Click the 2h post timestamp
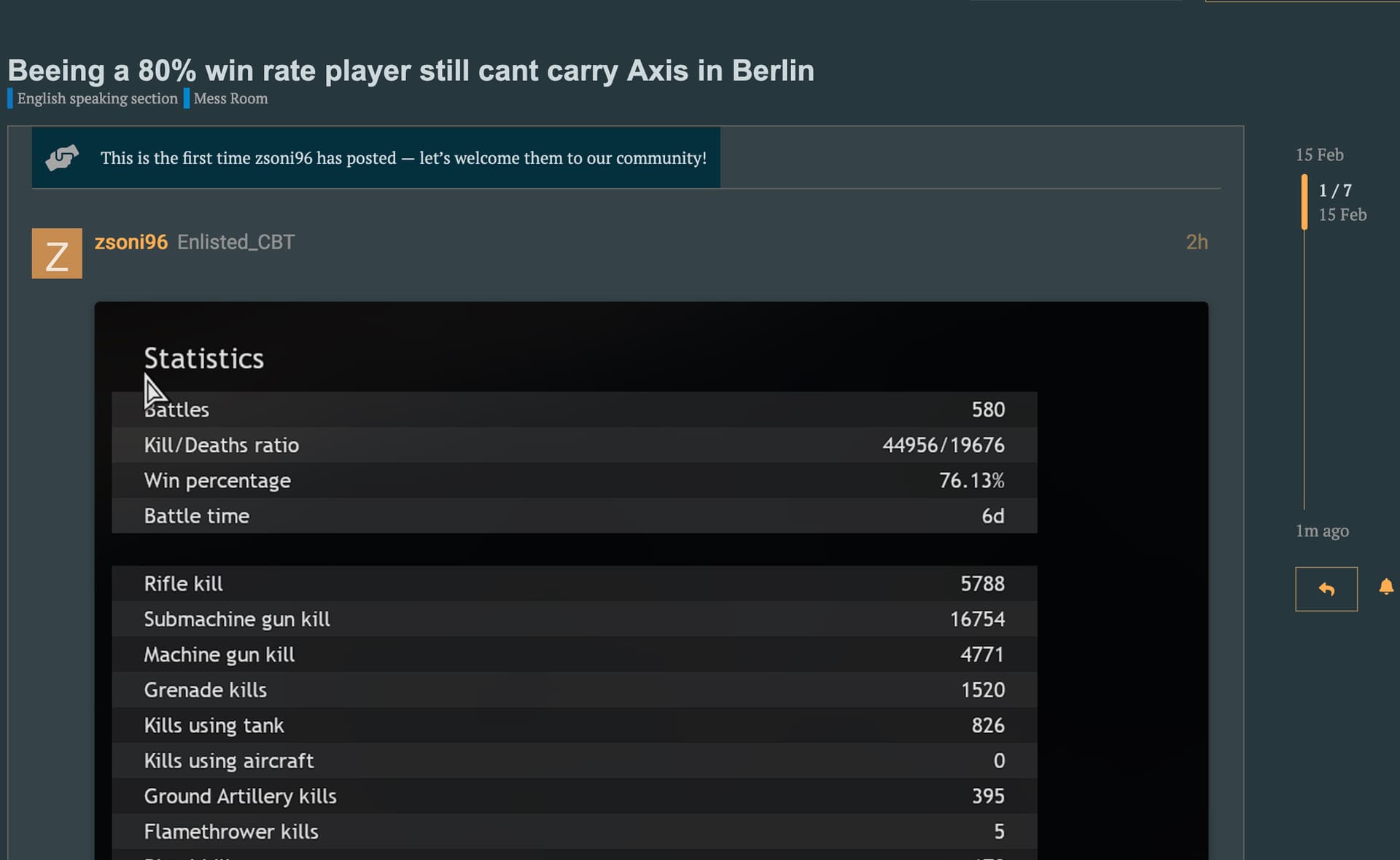Viewport: 1400px width, 860px height. click(x=1197, y=242)
